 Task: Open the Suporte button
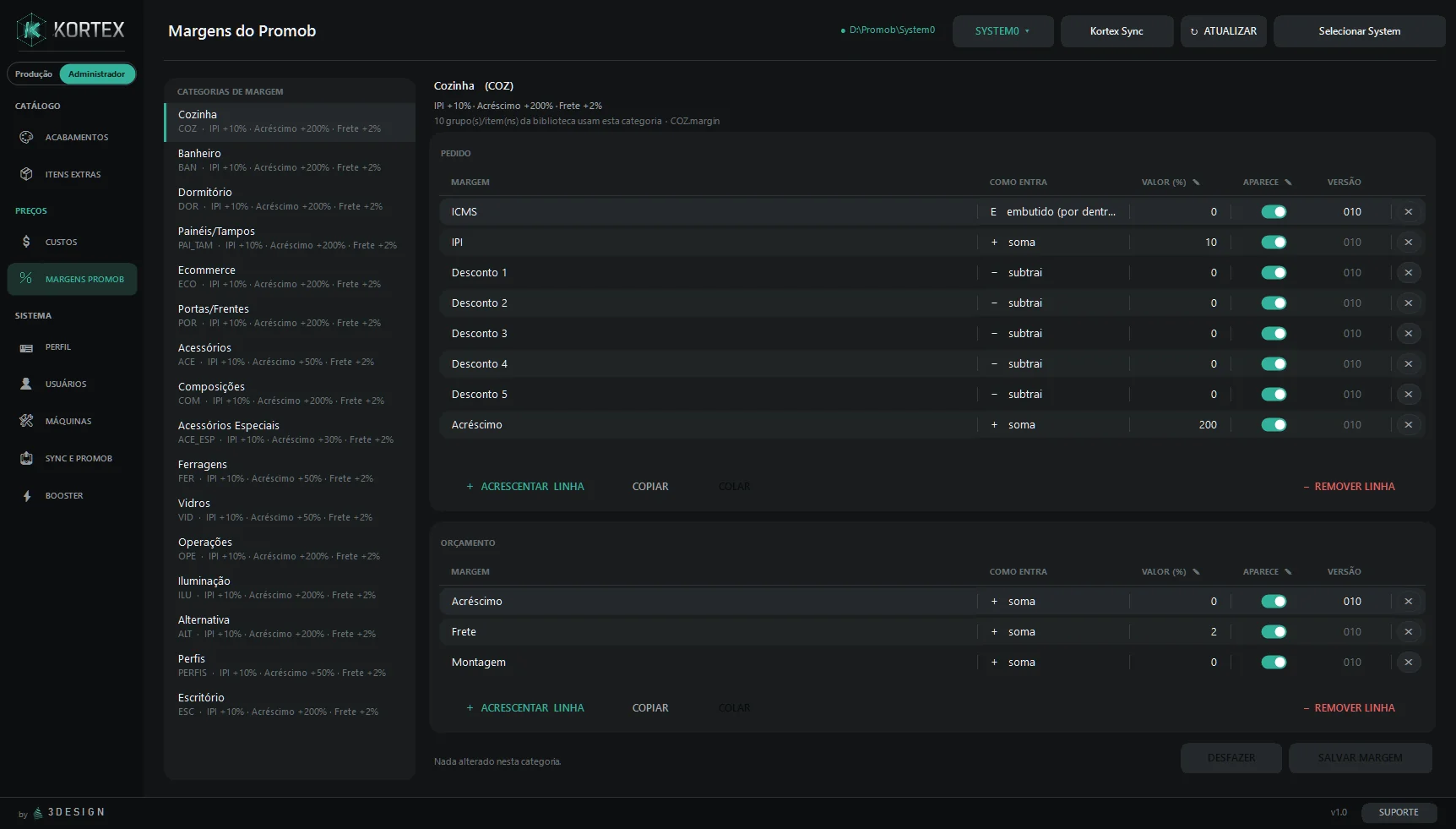pyautogui.click(x=1399, y=812)
